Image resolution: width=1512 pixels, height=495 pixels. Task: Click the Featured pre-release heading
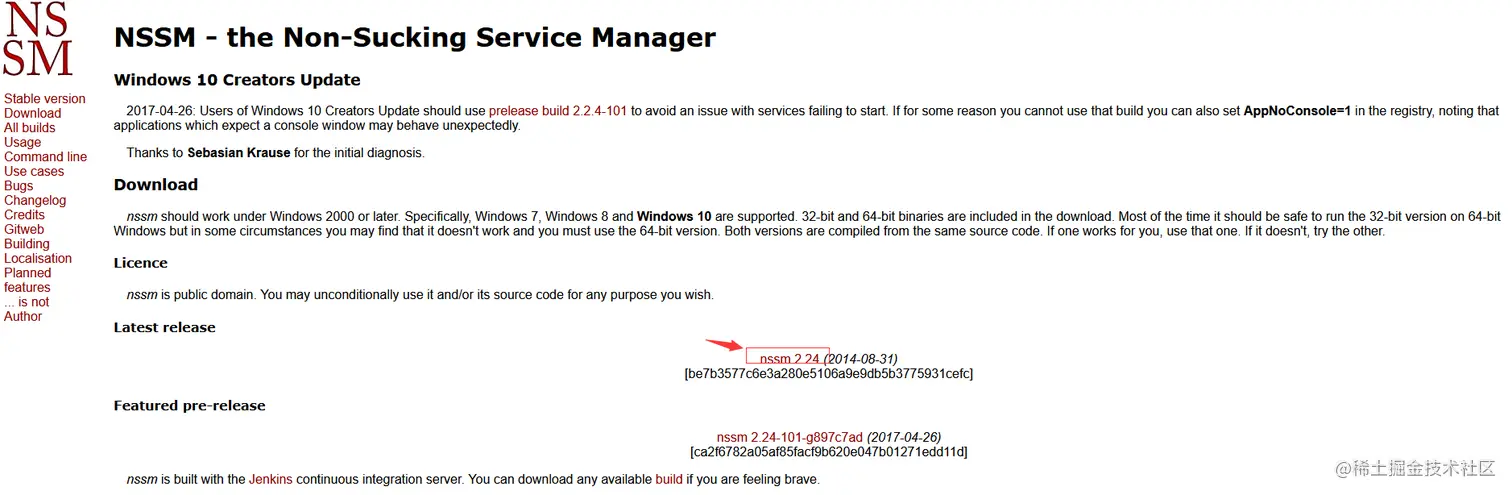click(x=190, y=406)
